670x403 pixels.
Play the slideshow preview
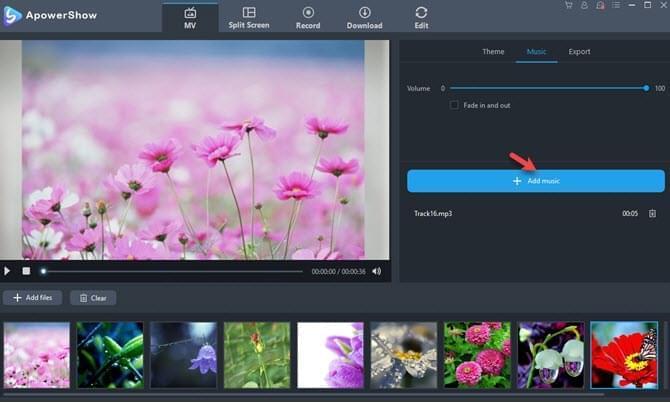click(x=8, y=271)
